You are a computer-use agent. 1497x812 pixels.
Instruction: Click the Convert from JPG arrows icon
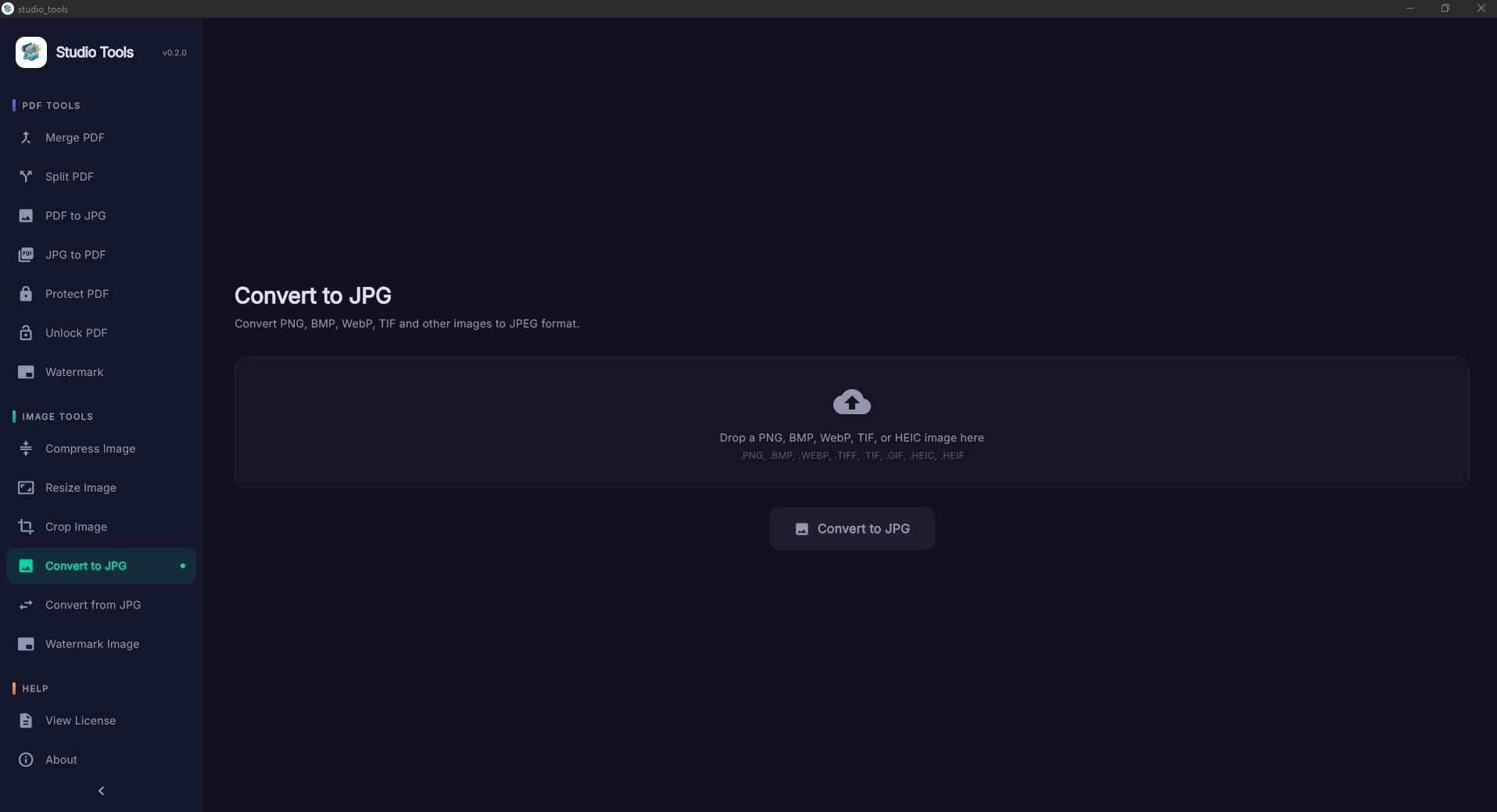click(26, 605)
